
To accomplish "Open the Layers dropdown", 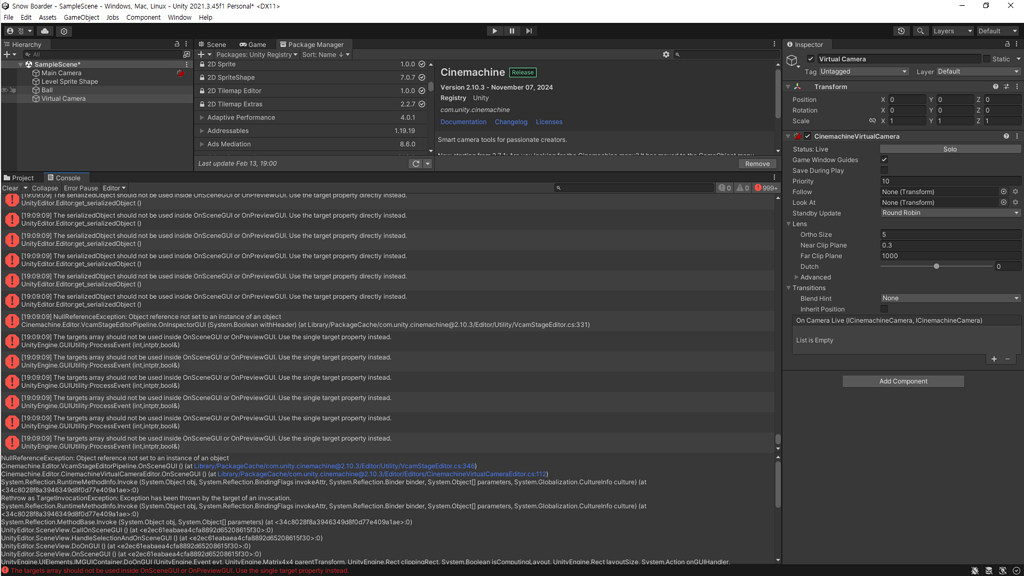I will (x=952, y=31).
